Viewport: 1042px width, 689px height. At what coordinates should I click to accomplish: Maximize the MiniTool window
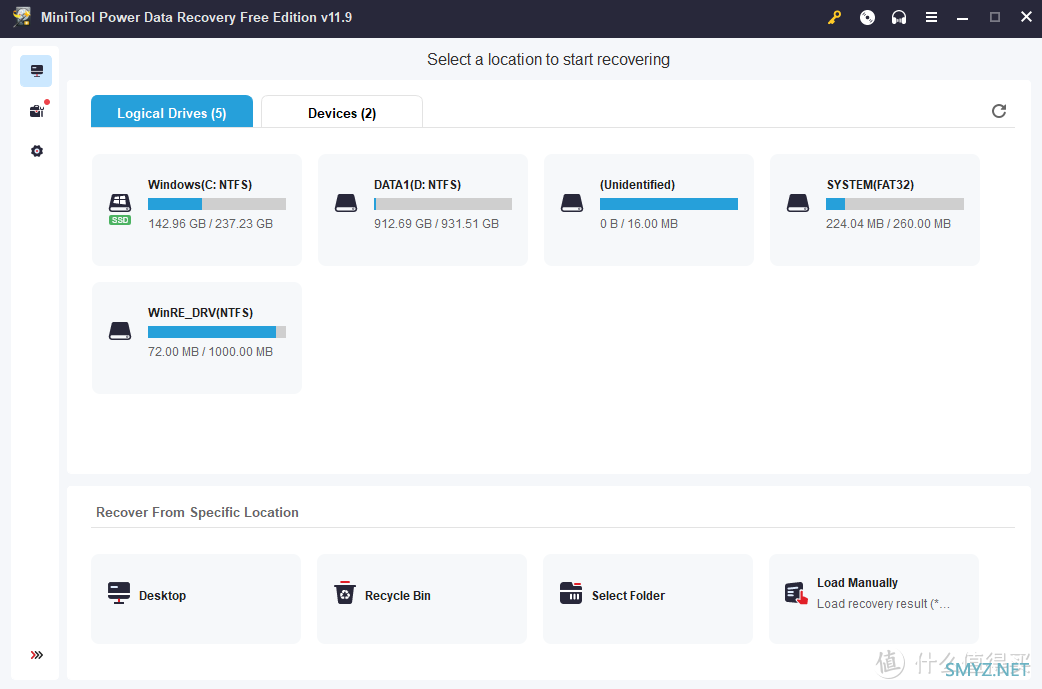pyautogui.click(x=995, y=17)
